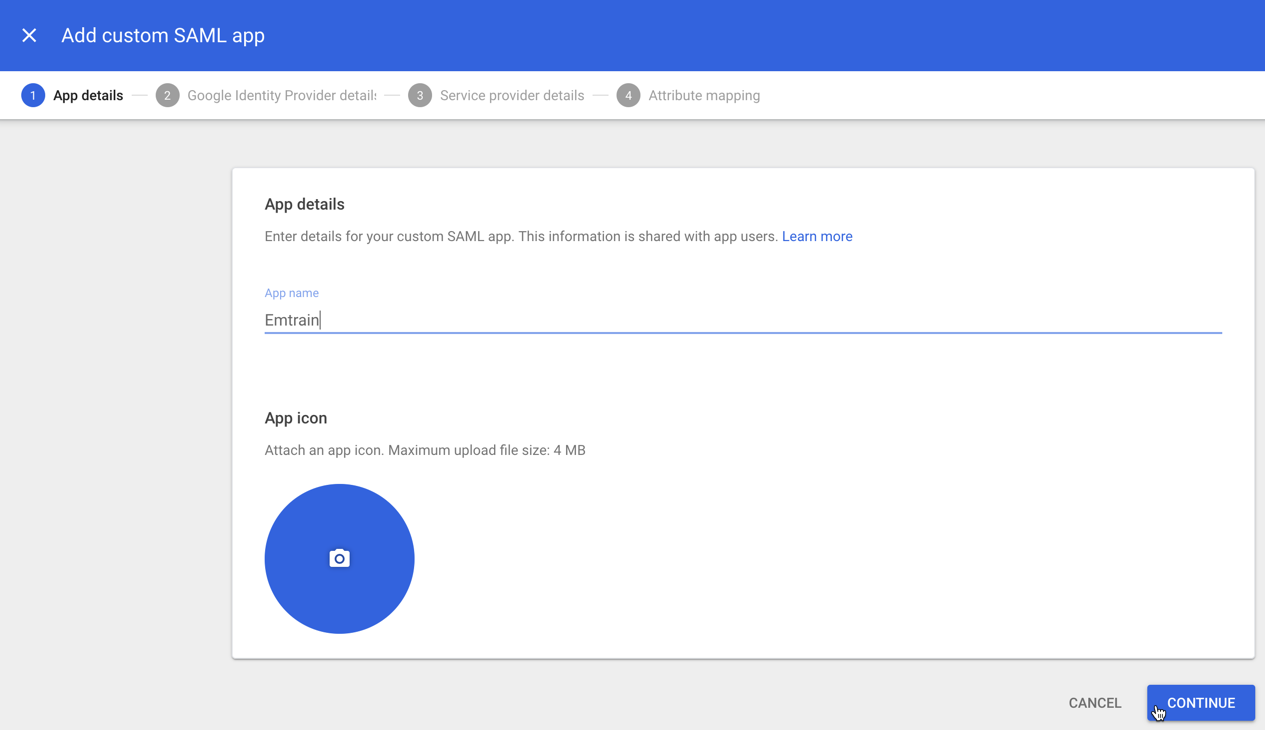Open the Learn more link

click(817, 236)
